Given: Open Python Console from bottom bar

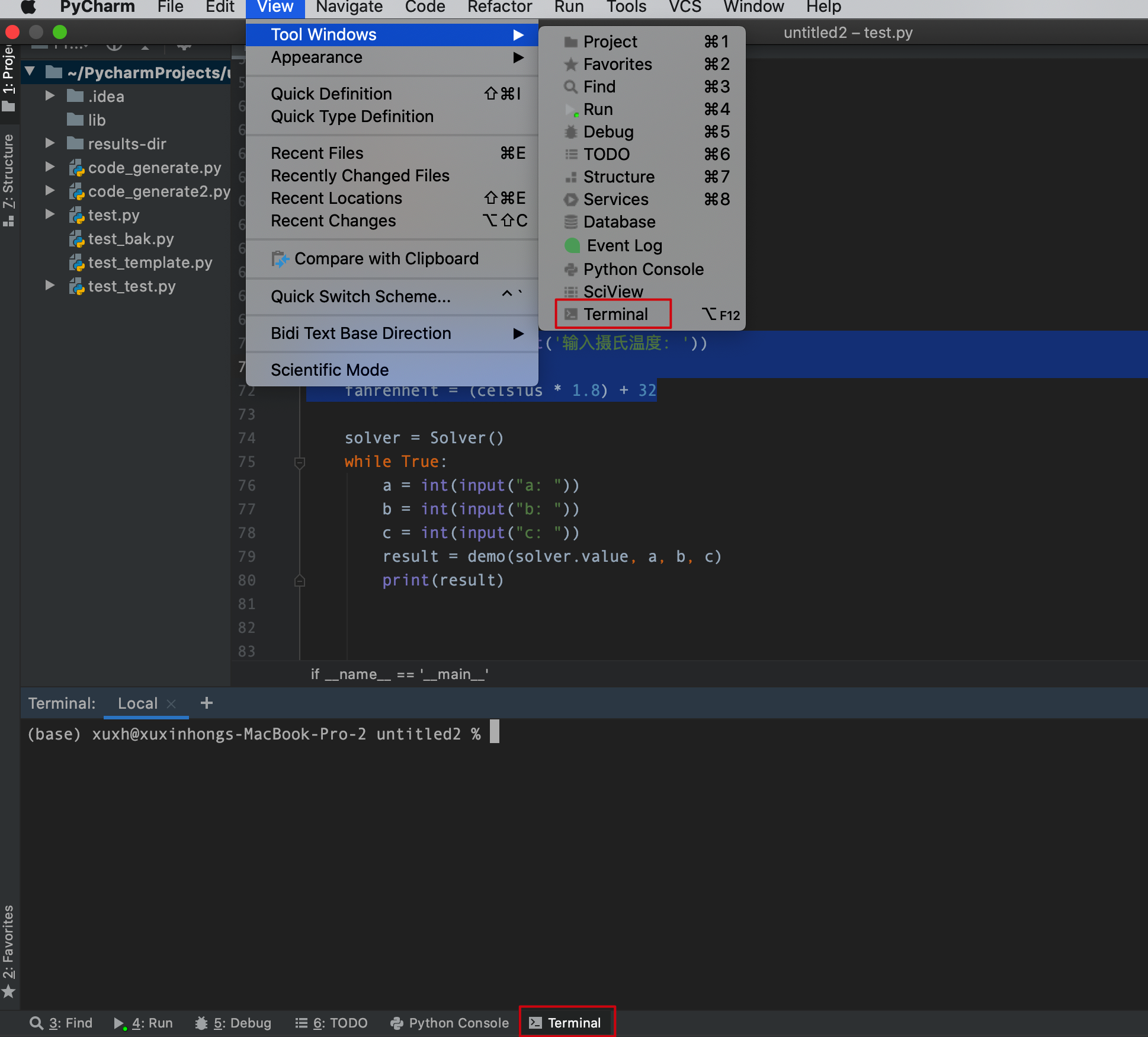Looking at the screenshot, I should 450,1023.
